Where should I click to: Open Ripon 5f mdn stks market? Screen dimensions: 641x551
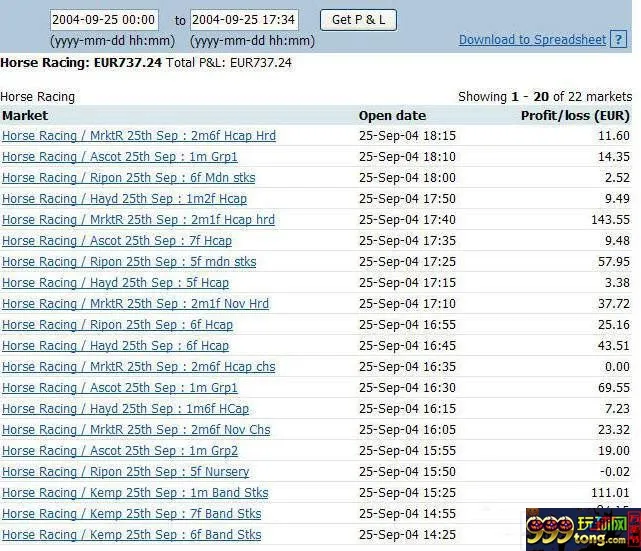point(129,262)
